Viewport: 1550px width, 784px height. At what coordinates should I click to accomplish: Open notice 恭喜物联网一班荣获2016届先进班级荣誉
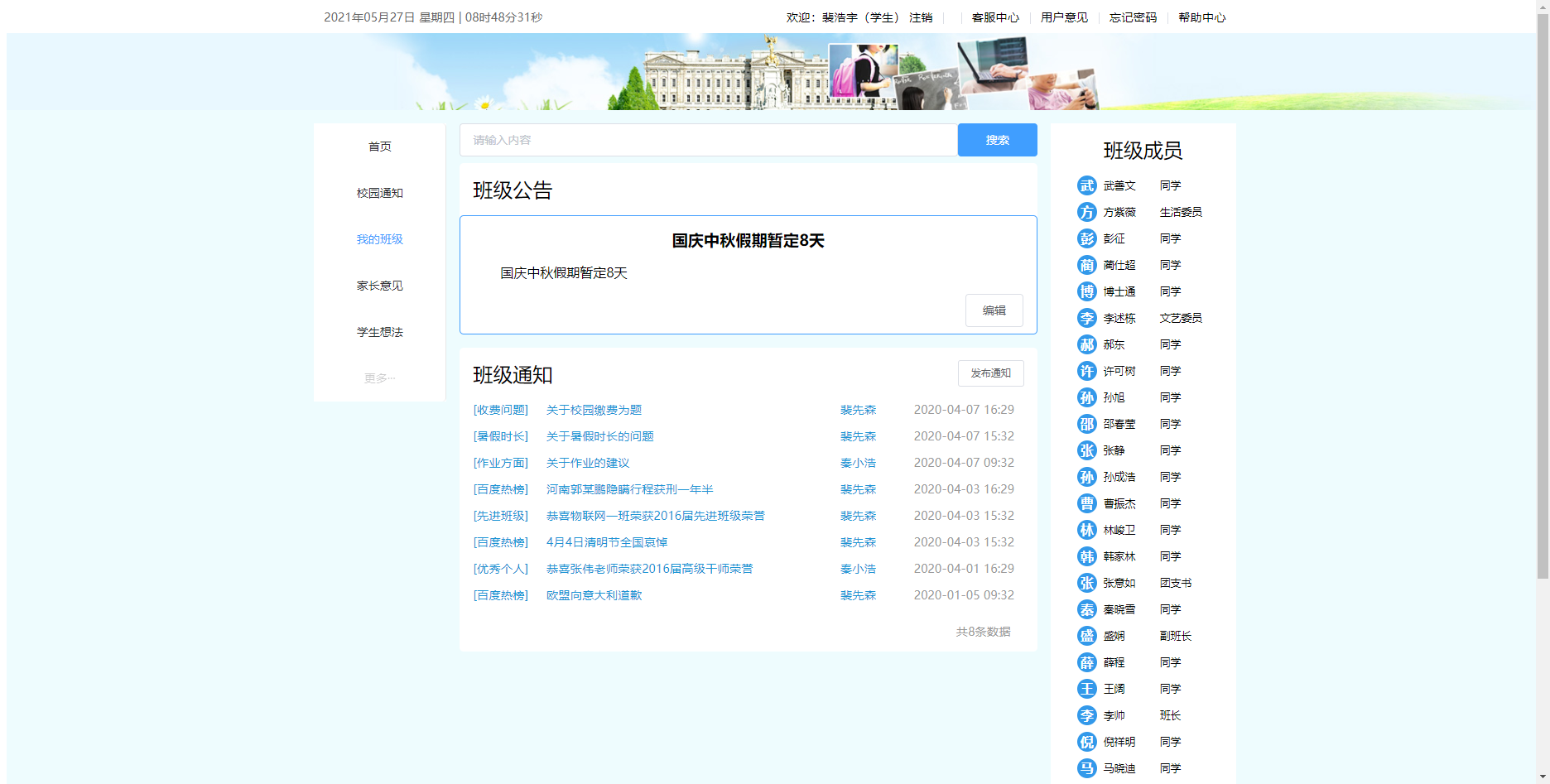click(655, 516)
